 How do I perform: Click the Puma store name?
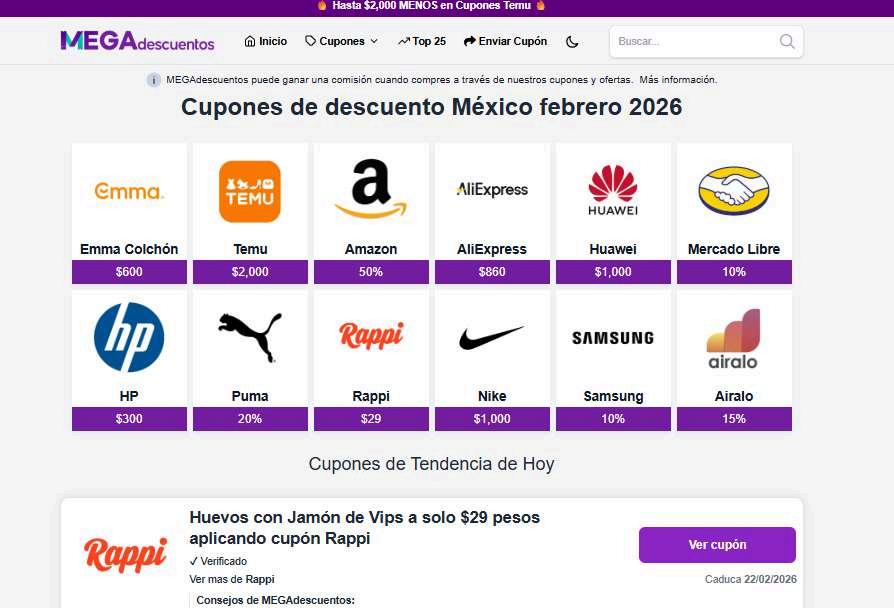(x=250, y=396)
